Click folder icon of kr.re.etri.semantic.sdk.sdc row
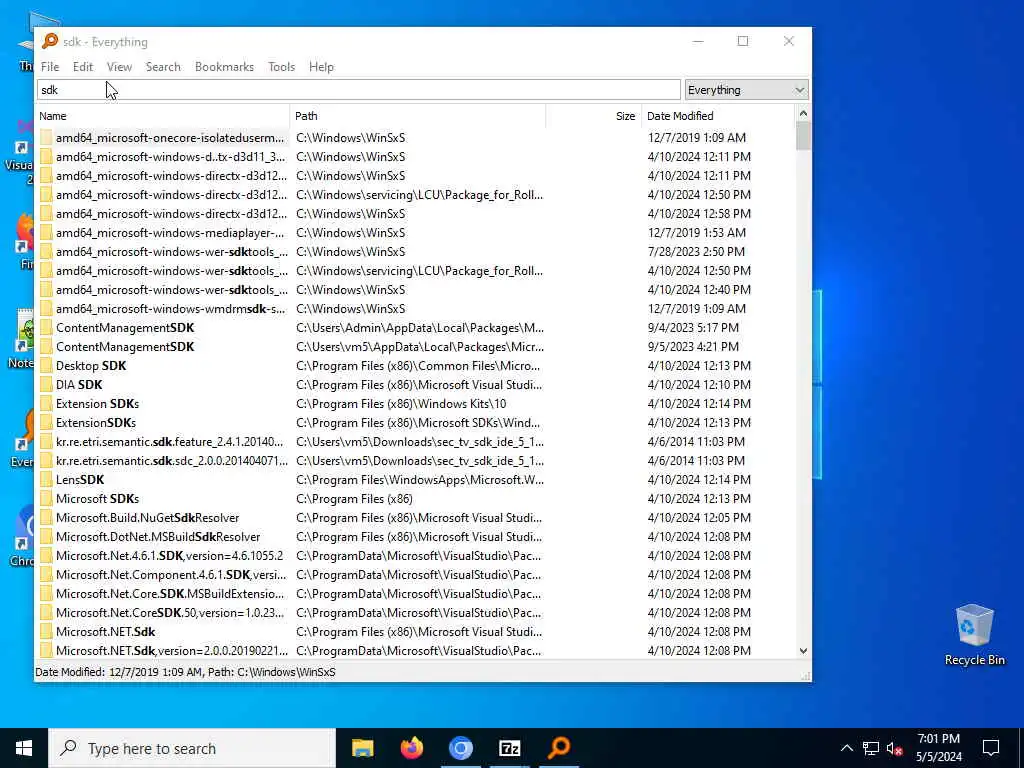The width and height of the screenshot is (1024, 768). pos(46,460)
